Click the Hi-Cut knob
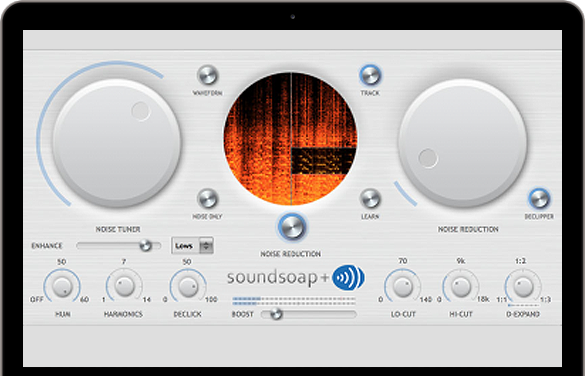This screenshot has height=376, width=585. pos(461,287)
